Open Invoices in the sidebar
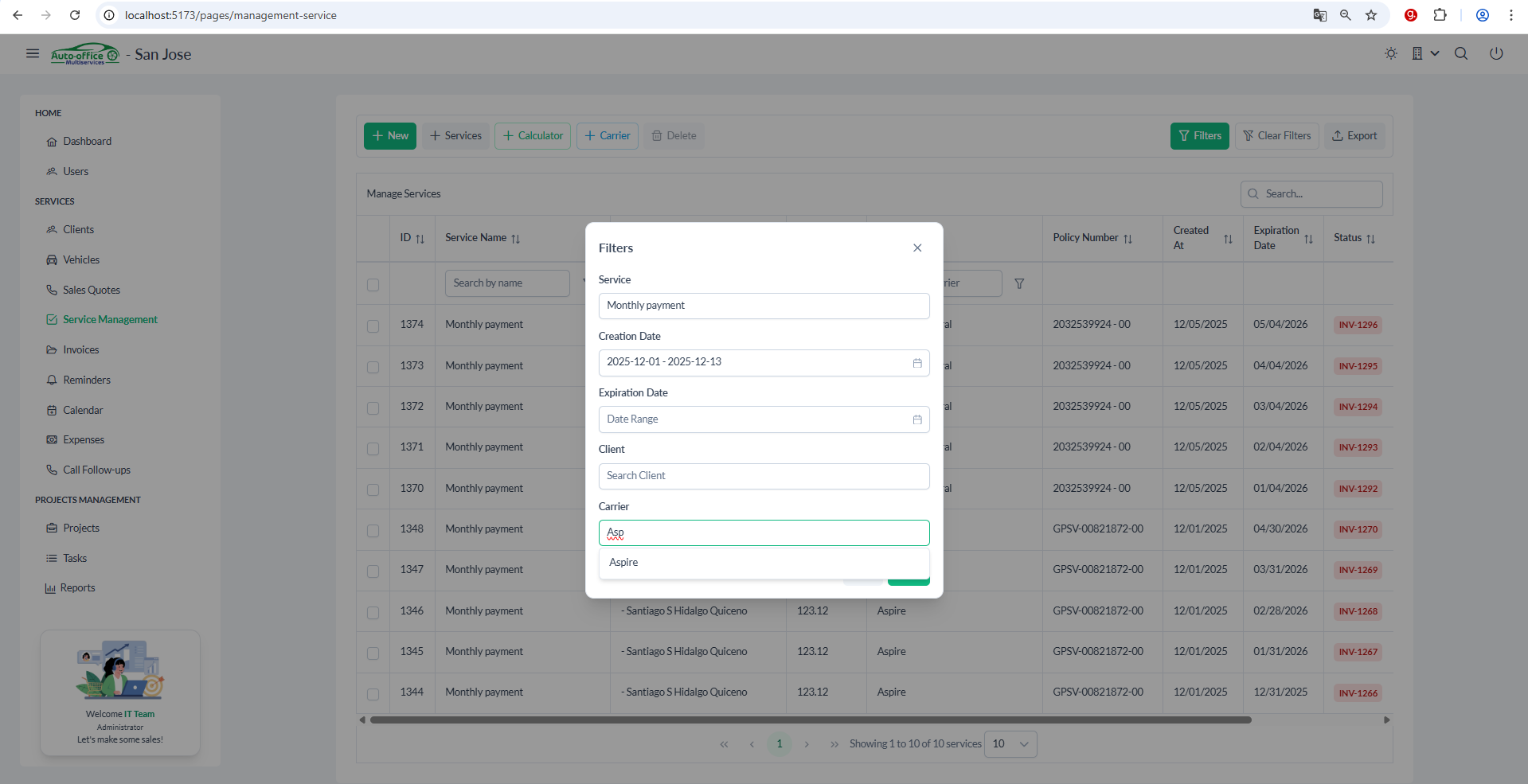The width and height of the screenshot is (1528, 784). (81, 350)
